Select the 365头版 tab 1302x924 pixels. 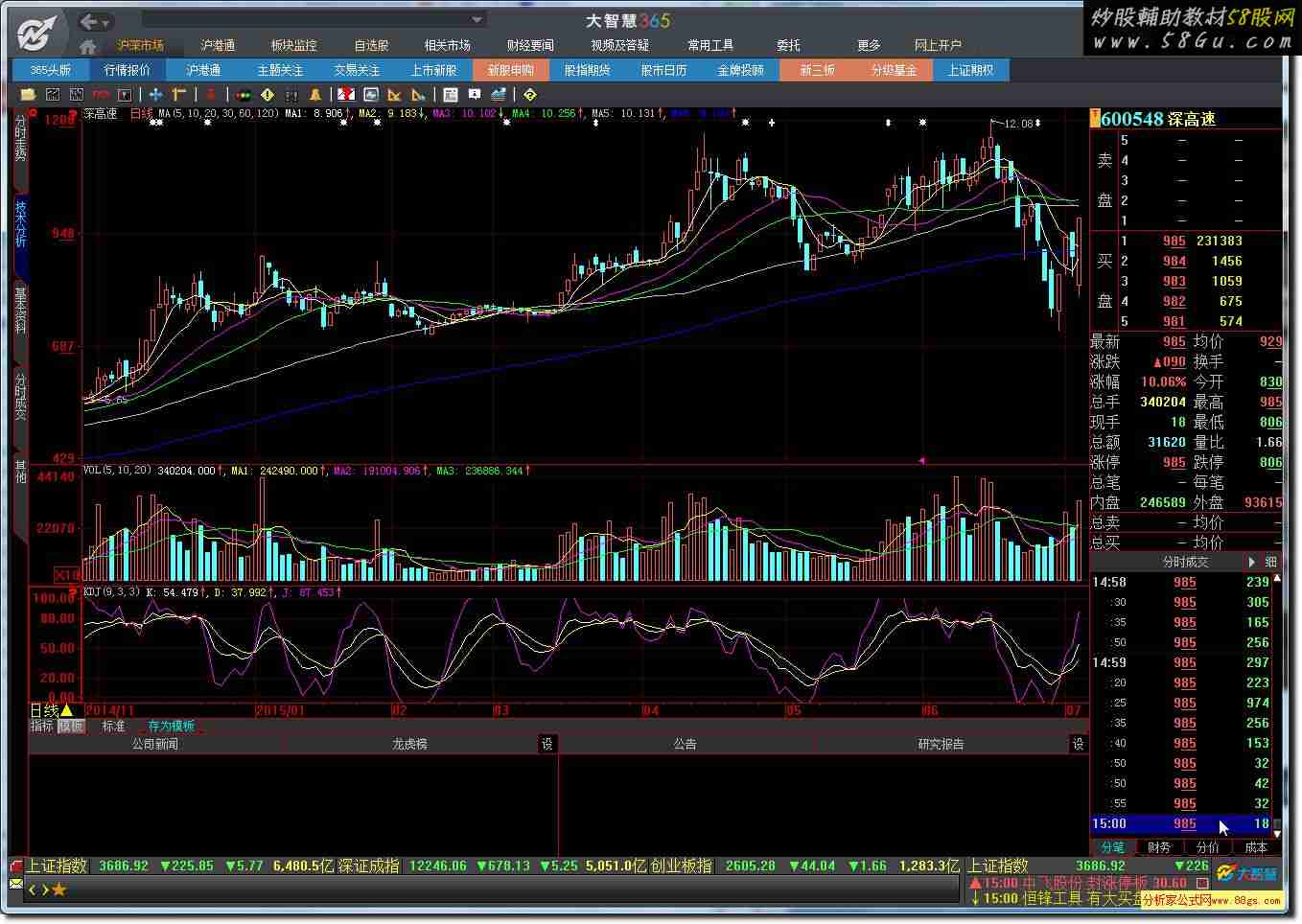coord(50,70)
